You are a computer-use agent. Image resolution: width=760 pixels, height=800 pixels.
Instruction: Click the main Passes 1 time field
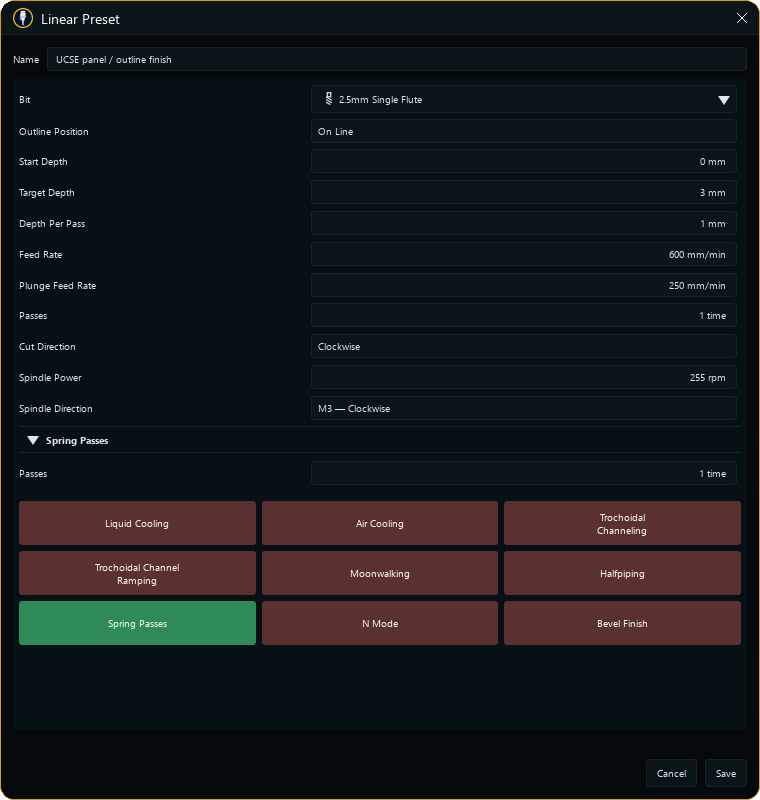click(x=523, y=315)
